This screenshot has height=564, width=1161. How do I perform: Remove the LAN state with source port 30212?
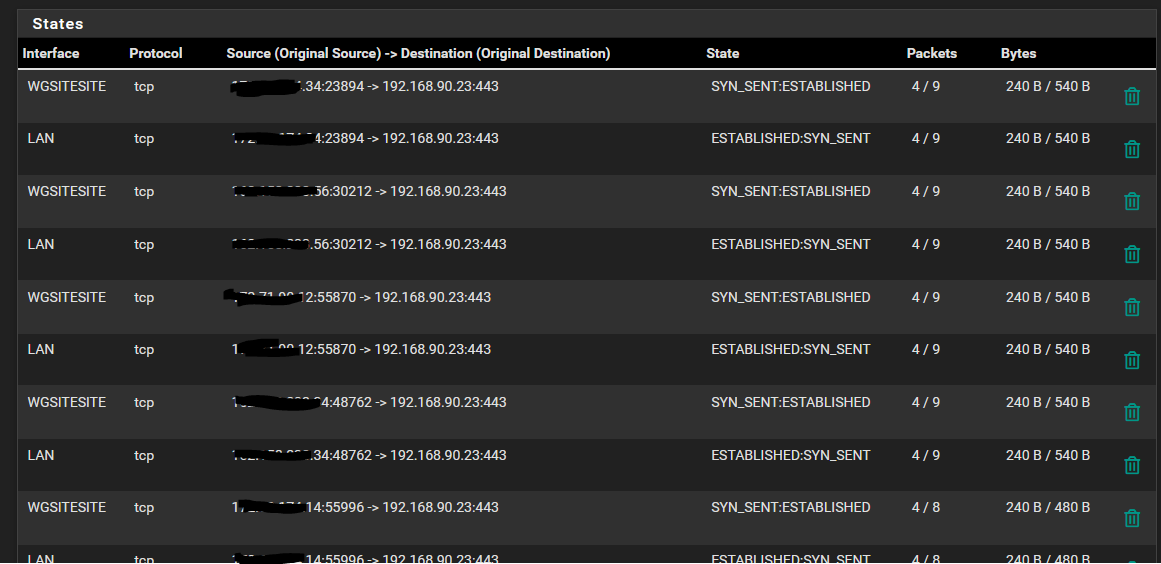1132,255
